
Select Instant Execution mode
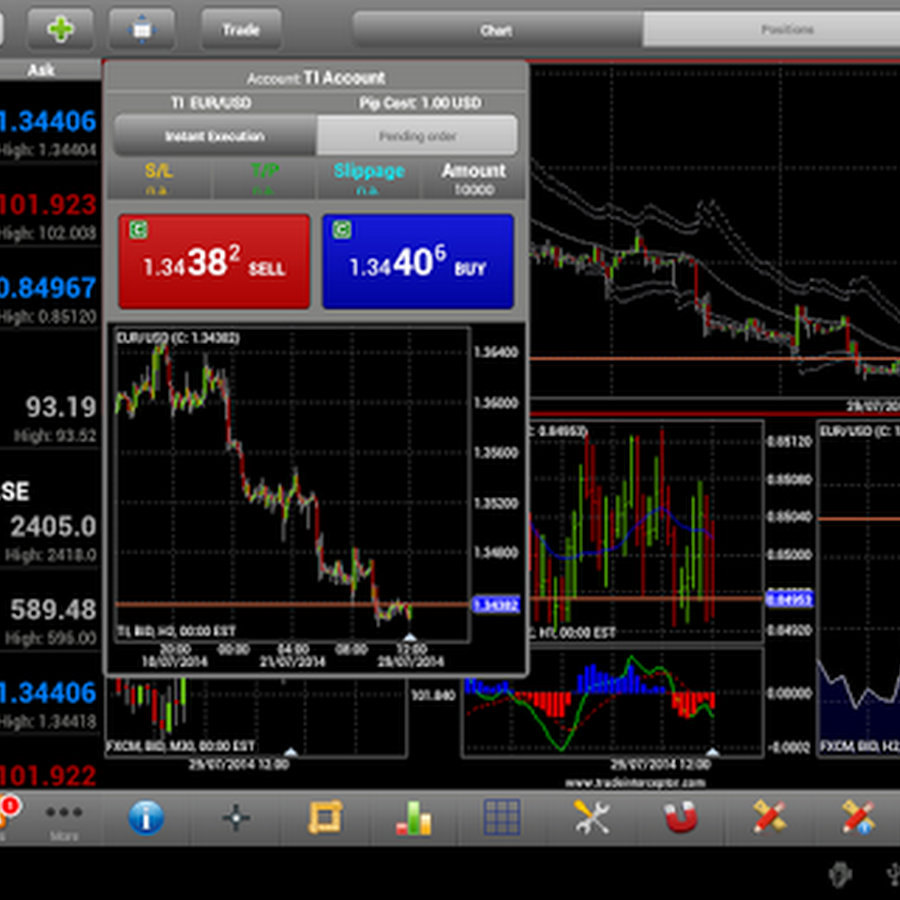pyautogui.click(x=215, y=136)
